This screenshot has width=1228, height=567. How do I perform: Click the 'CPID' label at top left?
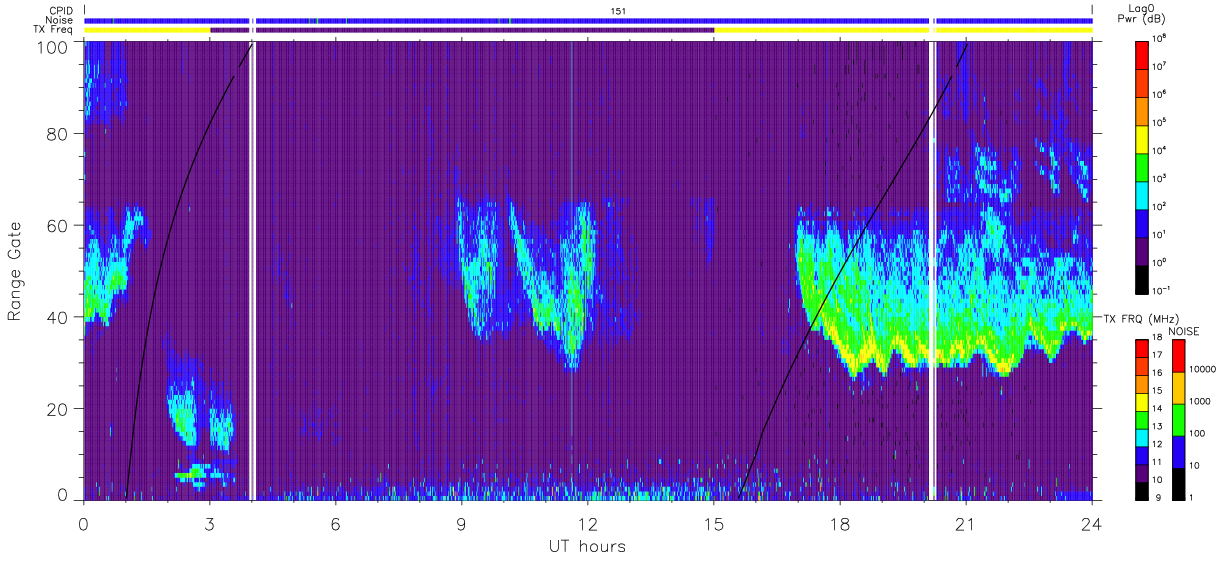pos(61,10)
